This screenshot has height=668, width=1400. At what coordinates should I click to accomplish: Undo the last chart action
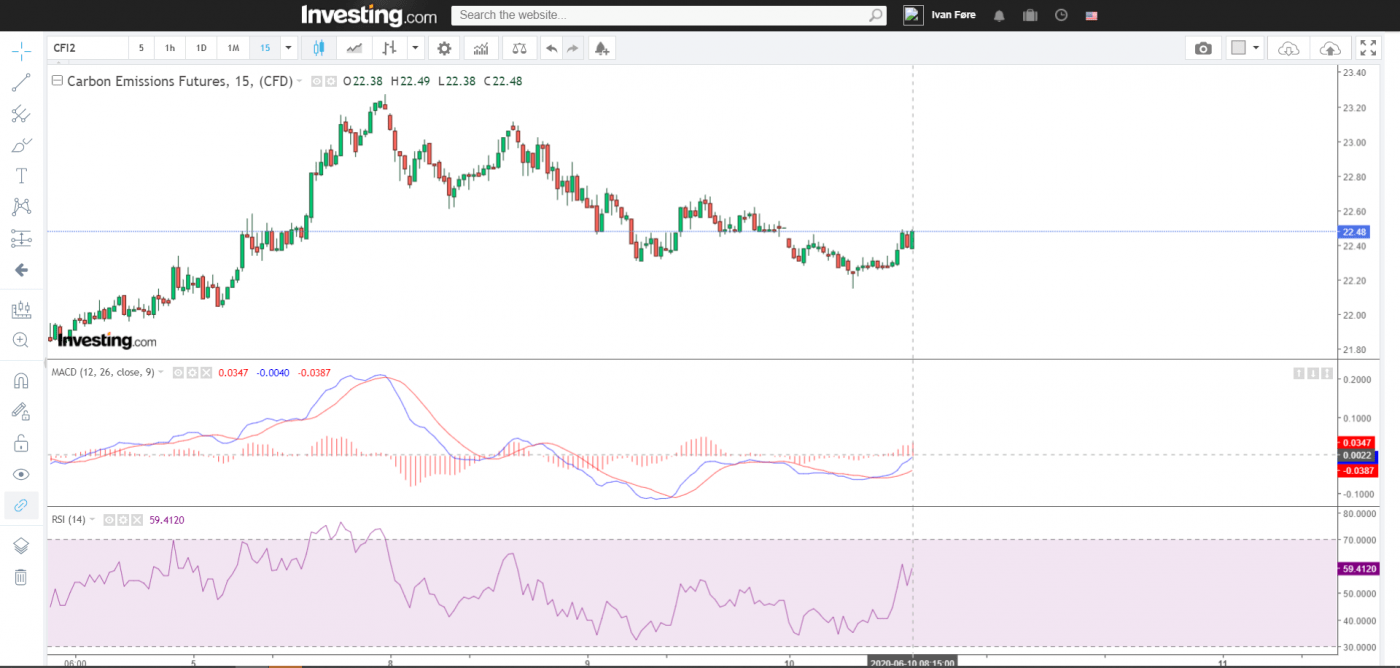[x=551, y=48]
